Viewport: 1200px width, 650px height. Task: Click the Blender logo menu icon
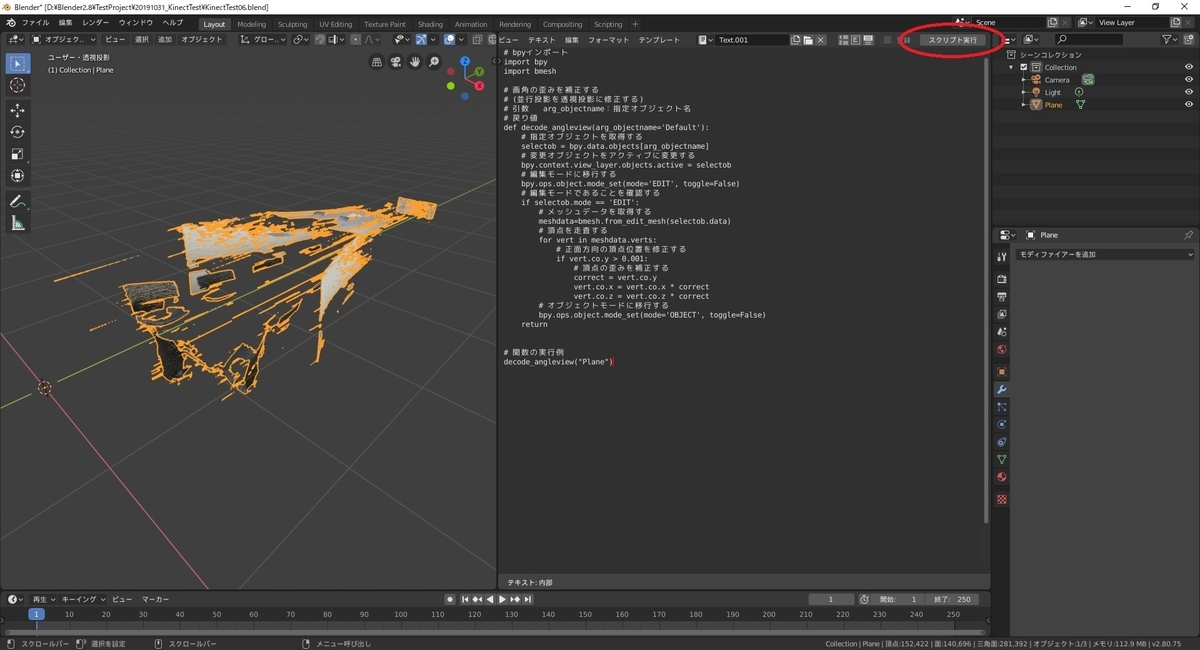tap(10, 23)
